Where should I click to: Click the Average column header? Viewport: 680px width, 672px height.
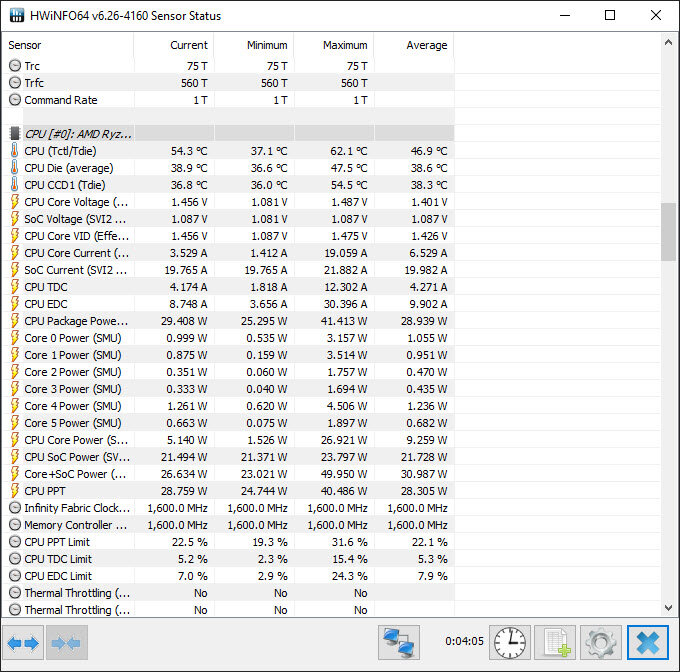[414, 45]
